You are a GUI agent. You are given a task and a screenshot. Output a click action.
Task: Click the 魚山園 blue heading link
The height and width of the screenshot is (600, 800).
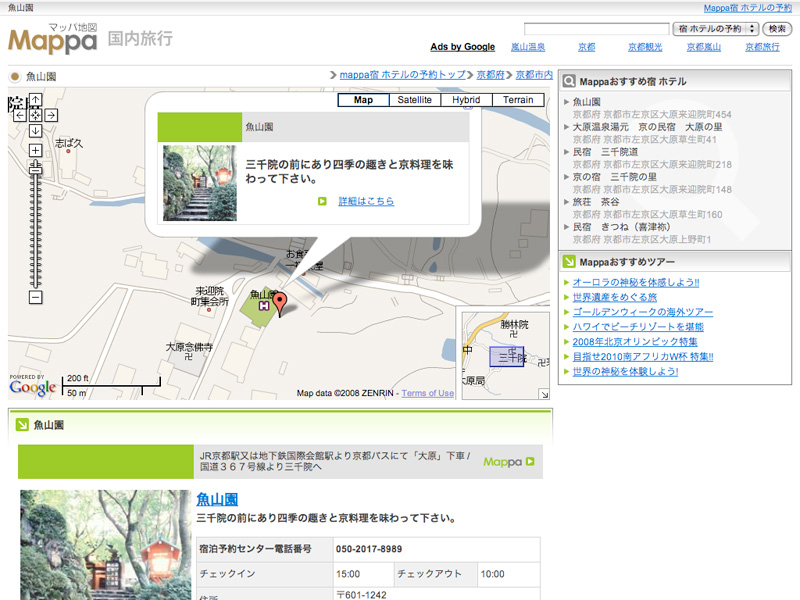click(x=217, y=499)
